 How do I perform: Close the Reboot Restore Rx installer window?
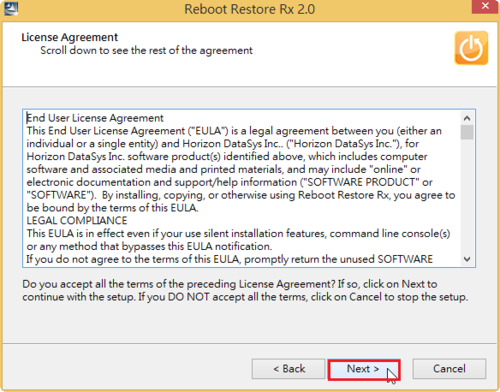(485, 6)
